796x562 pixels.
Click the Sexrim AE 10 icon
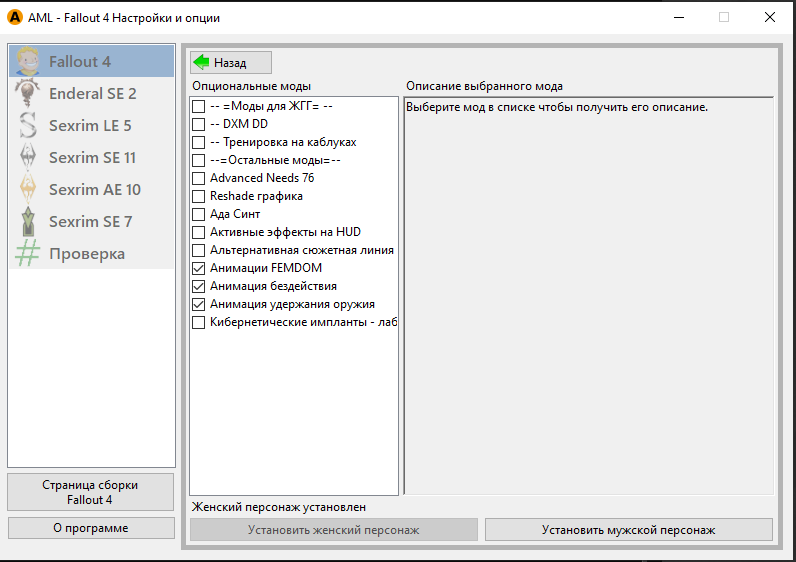click(x=28, y=190)
